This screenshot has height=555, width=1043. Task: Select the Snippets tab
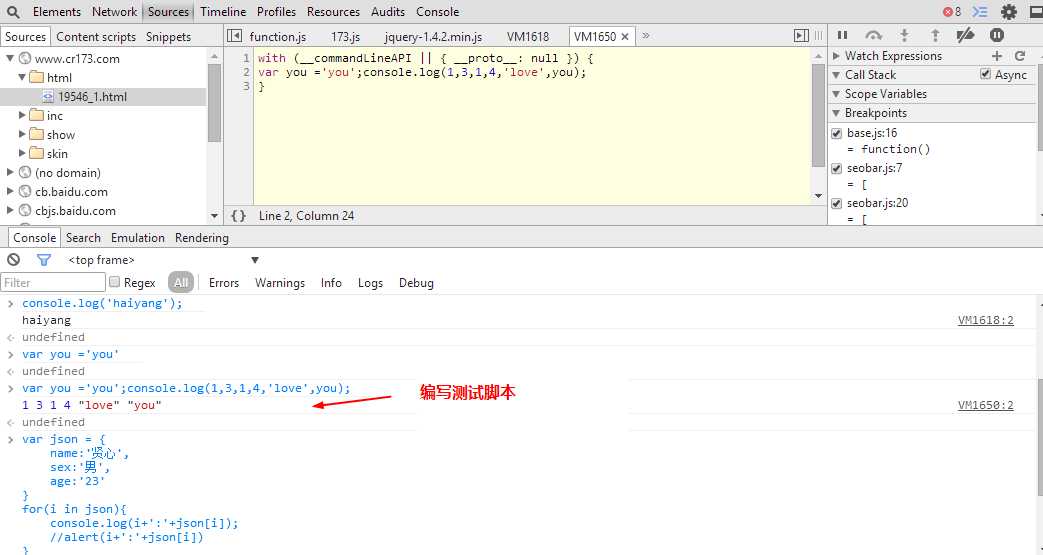coord(168,37)
